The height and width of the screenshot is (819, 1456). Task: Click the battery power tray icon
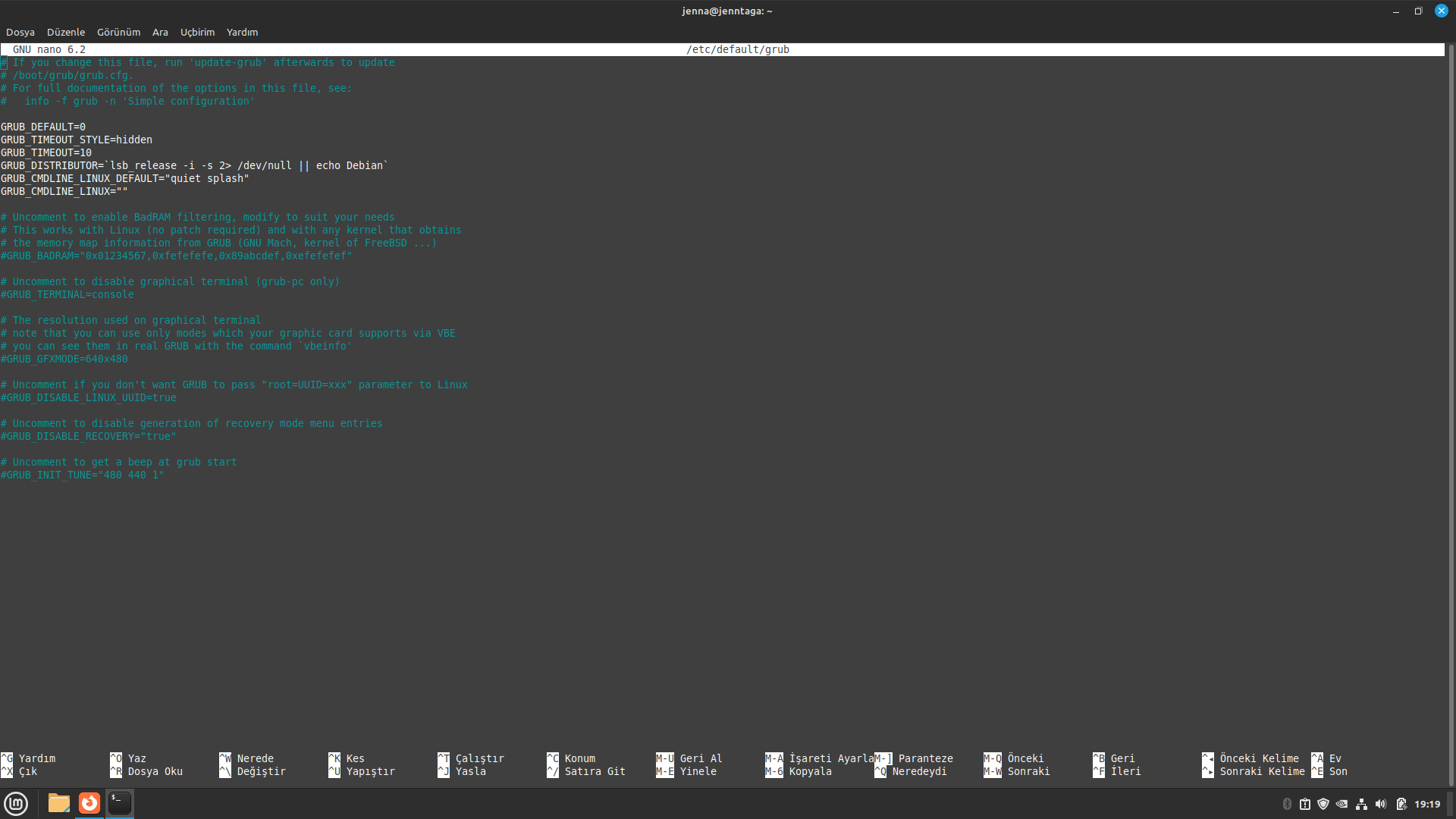pos(1401,804)
